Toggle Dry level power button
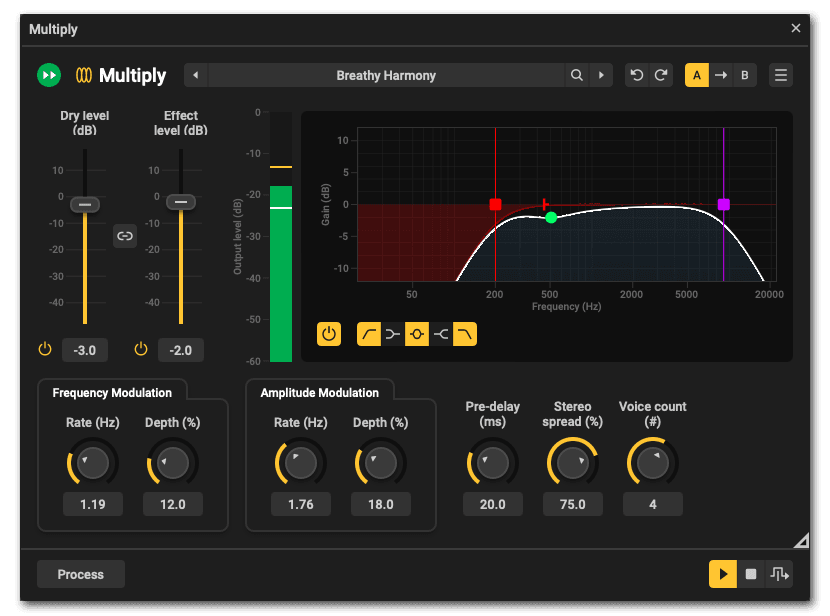The width and height of the screenshot is (830, 616). [x=45, y=349]
